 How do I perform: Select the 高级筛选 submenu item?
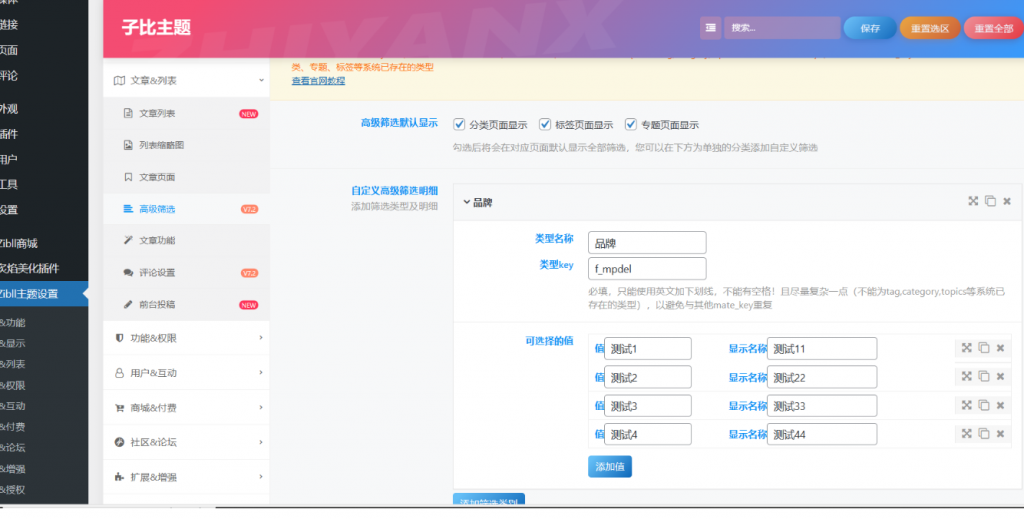click(186, 209)
